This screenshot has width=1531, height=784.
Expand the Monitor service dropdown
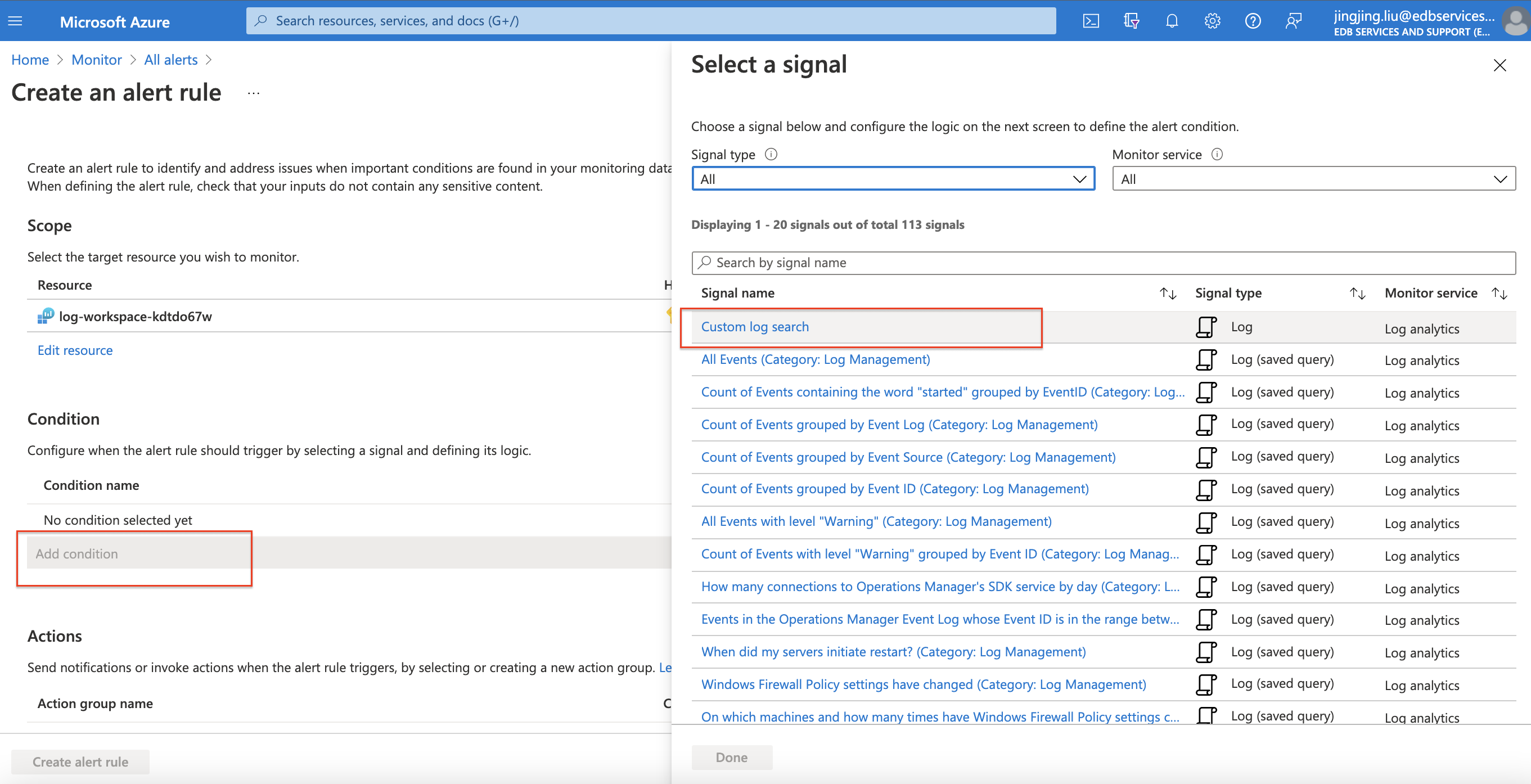click(x=1313, y=179)
